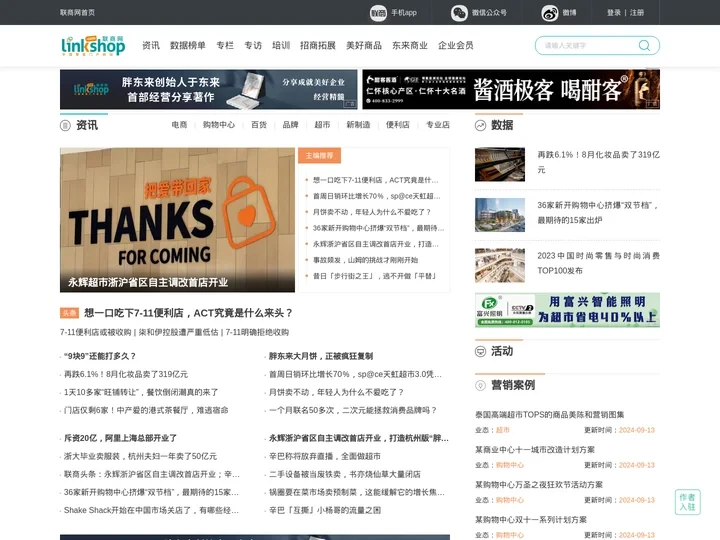The image size is (720, 540).
Task: Select the 购物中心 news category tab
Action: click(219, 125)
